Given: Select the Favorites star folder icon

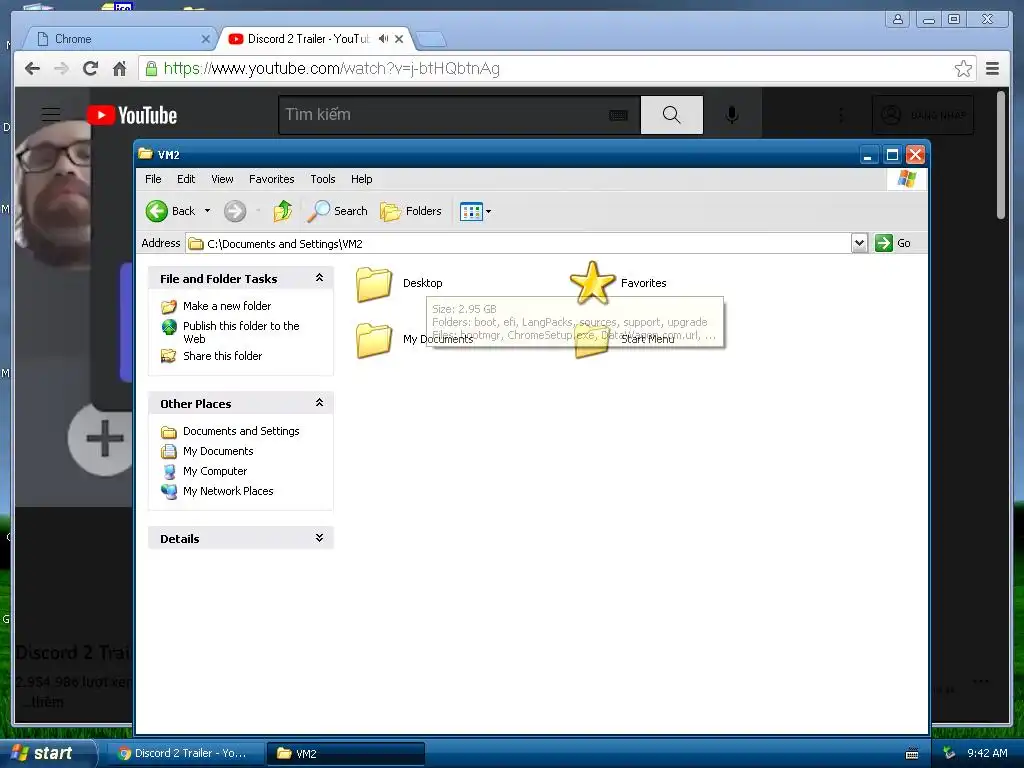Looking at the screenshot, I should [x=592, y=283].
